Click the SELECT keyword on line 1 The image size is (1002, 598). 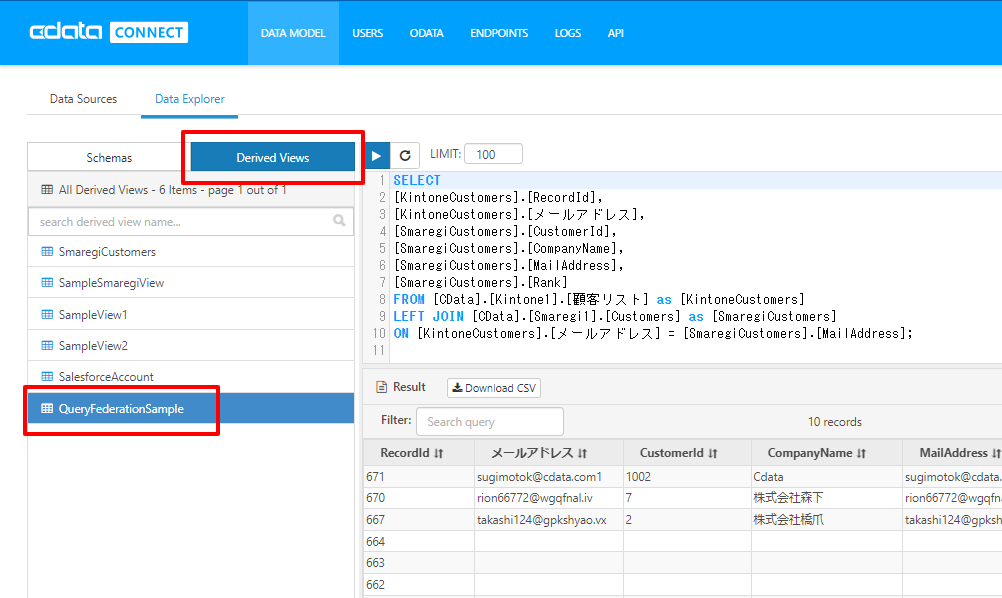pos(417,180)
